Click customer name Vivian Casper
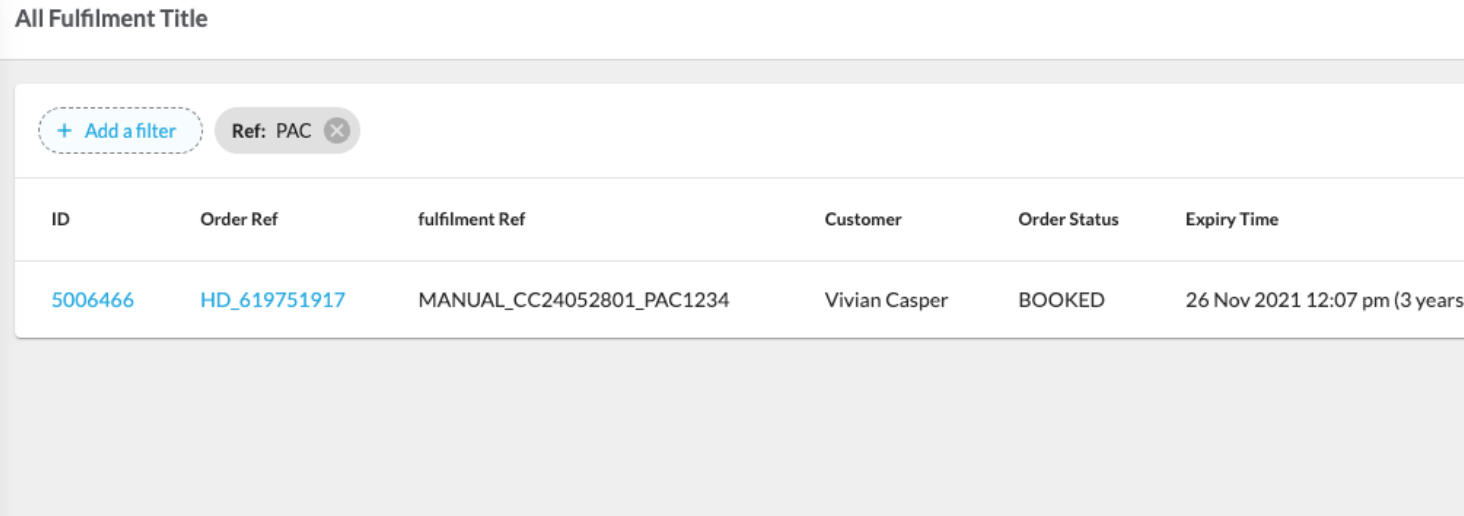 pos(887,300)
